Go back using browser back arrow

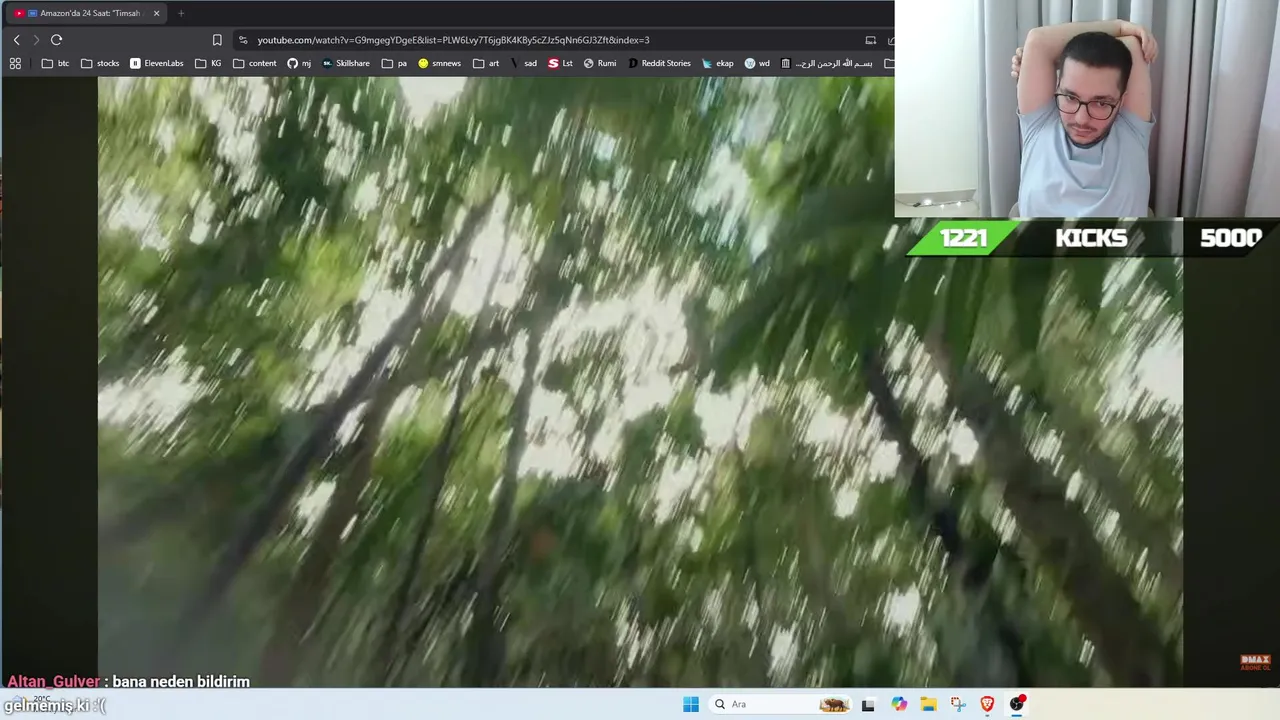pyautogui.click(x=16, y=40)
